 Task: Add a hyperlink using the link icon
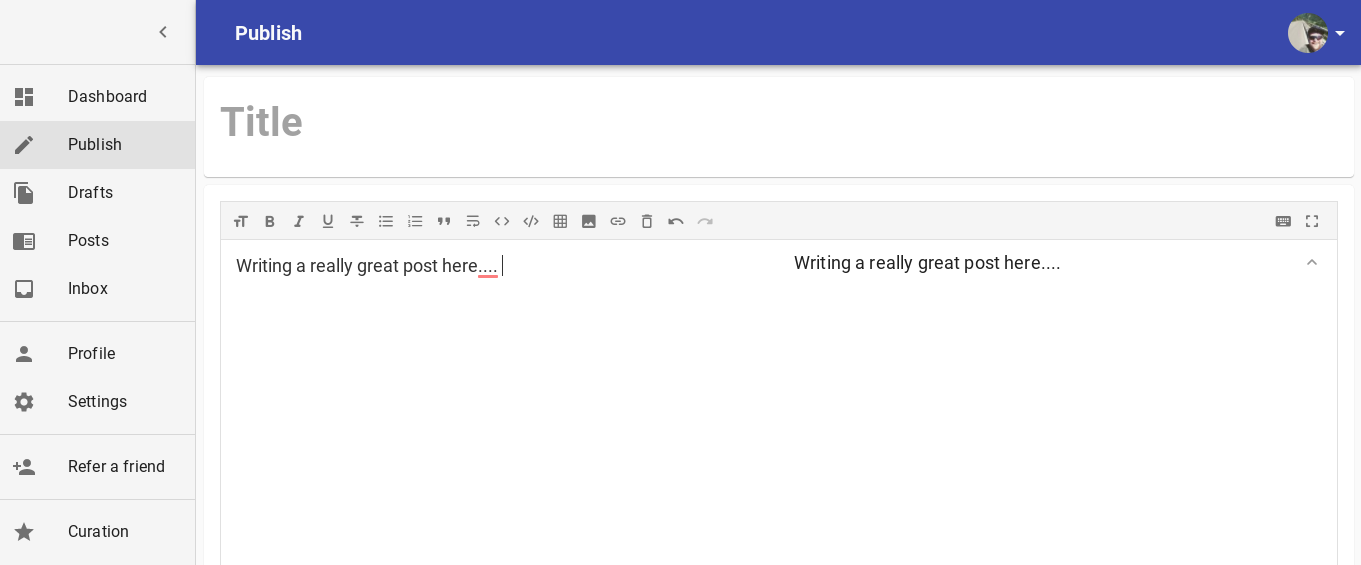coord(618,221)
